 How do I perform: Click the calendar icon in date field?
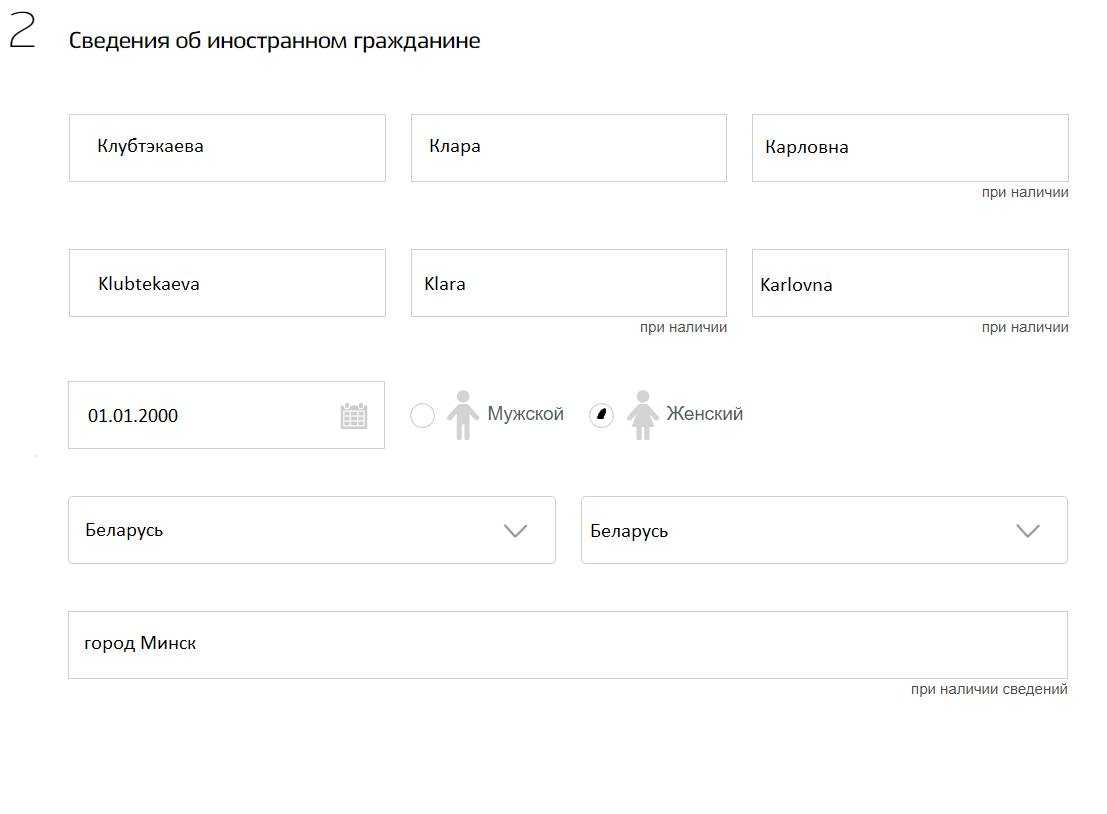coord(354,416)
